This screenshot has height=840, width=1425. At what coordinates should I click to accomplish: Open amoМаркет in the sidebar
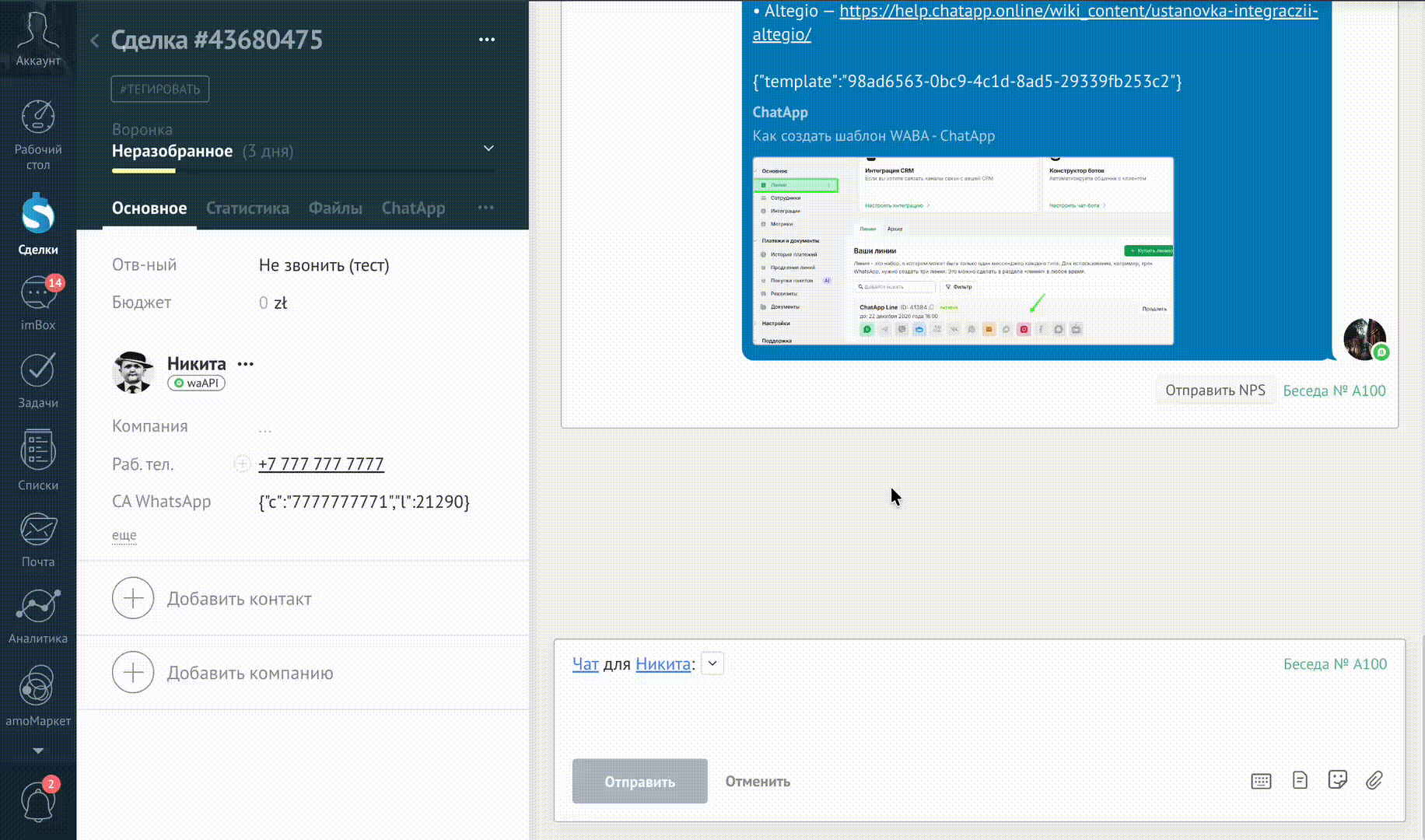(37, 696)
